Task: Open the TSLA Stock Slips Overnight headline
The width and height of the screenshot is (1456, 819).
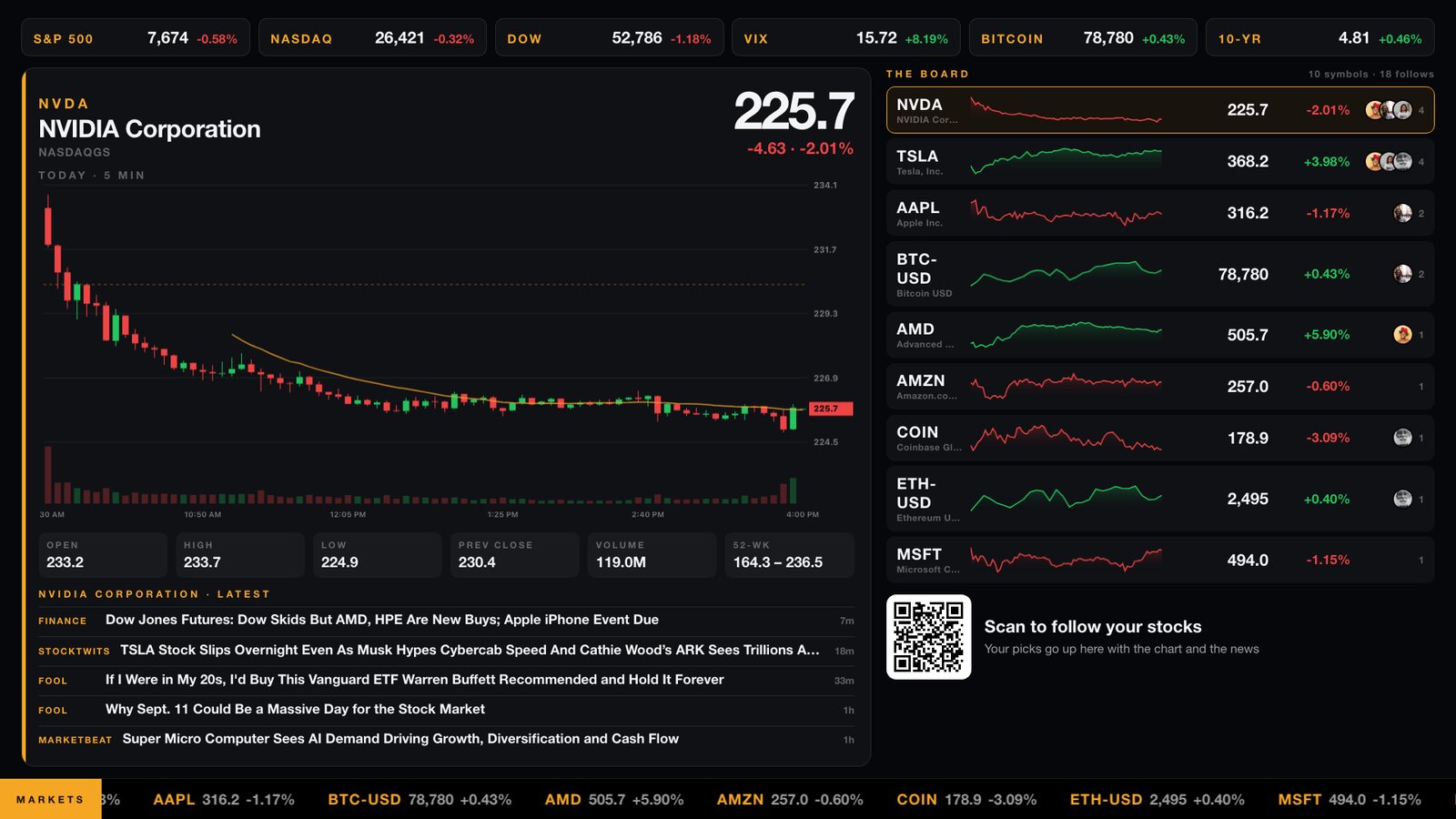Action: pyautogui.click(x=470, y=650)
